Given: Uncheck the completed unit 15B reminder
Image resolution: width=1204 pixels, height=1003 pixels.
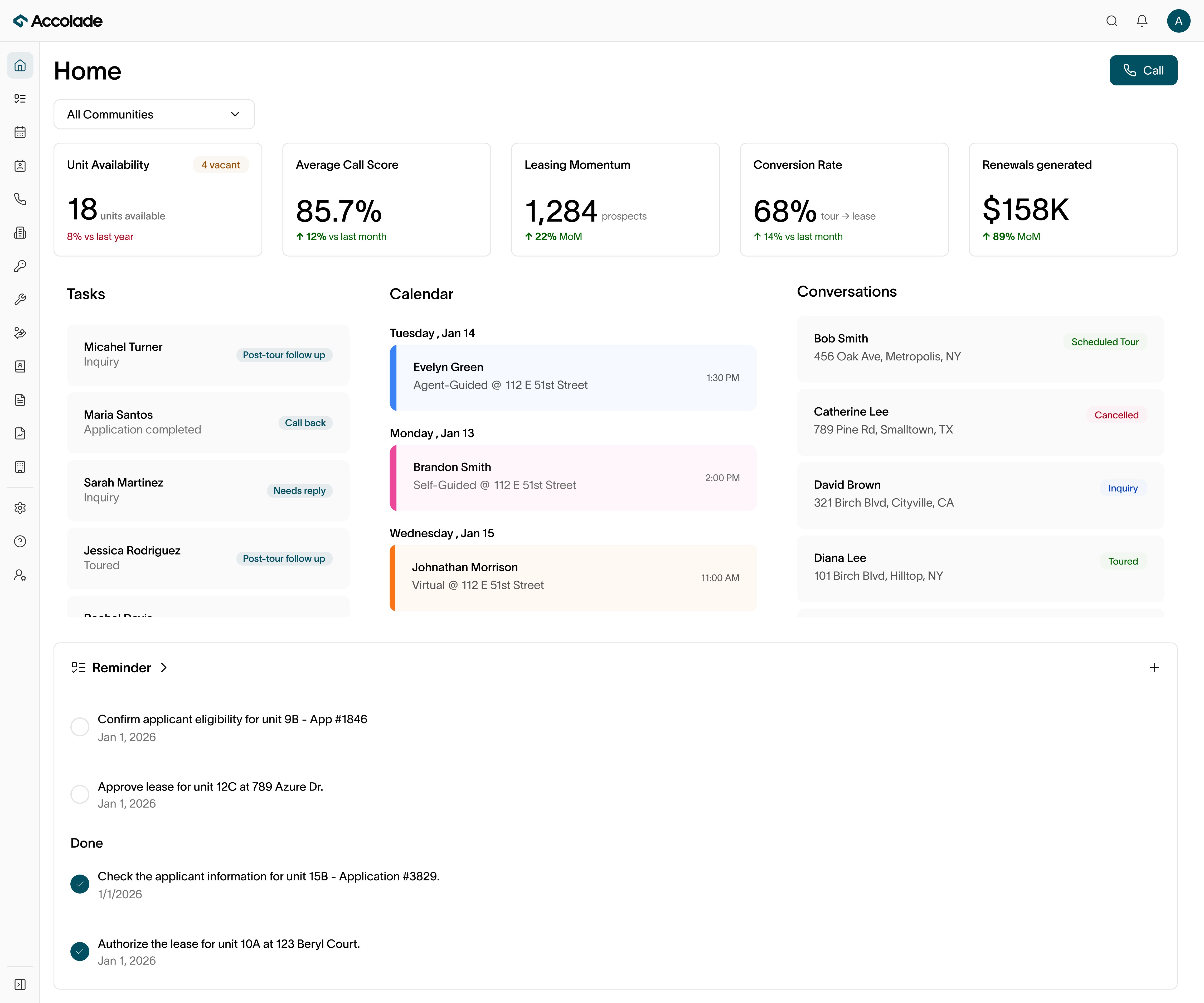Looking at the screenshot, I should coord(80,884).
